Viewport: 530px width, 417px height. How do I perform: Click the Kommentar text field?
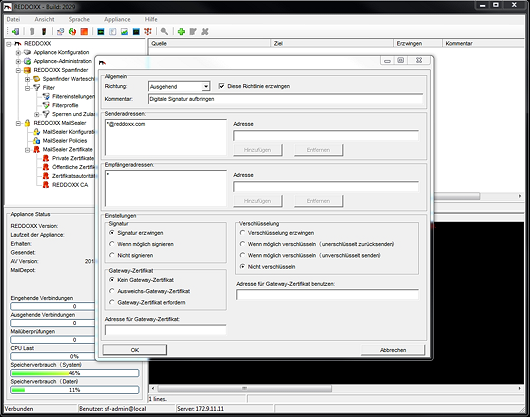(286, 99)
